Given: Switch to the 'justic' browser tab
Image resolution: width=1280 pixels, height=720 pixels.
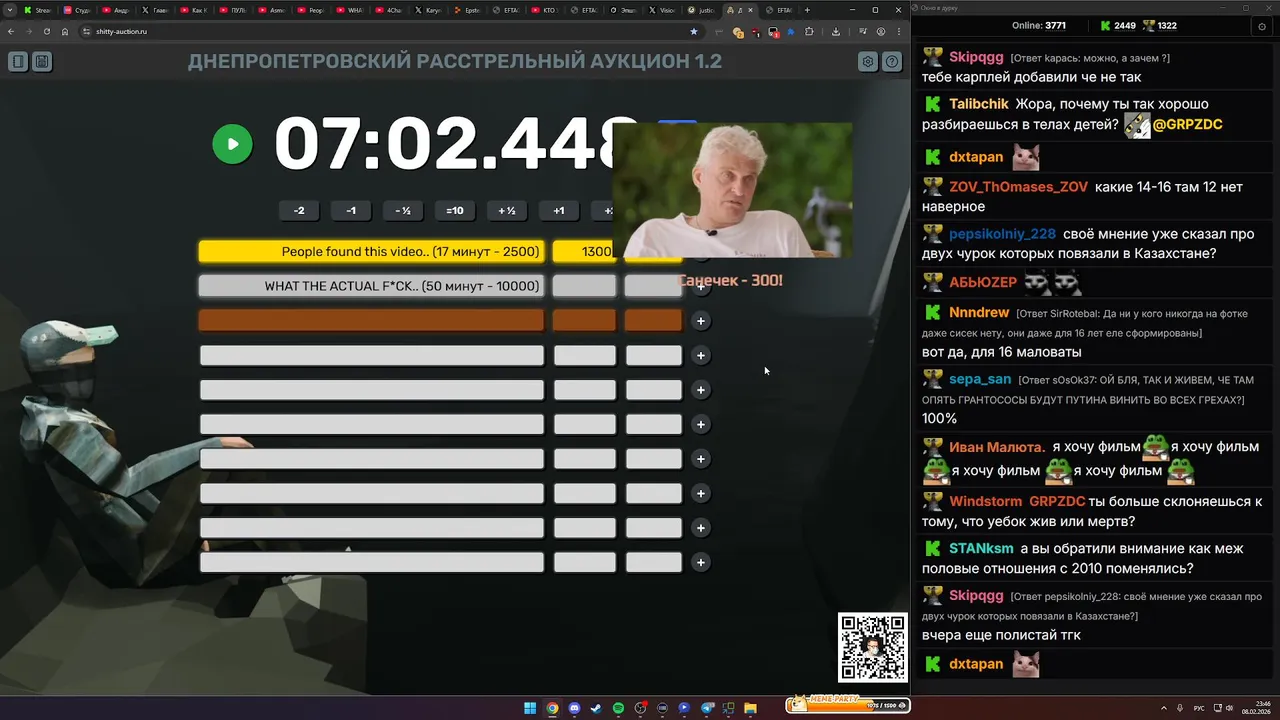Looking at the screenshot, I should (x=702, y=10).
